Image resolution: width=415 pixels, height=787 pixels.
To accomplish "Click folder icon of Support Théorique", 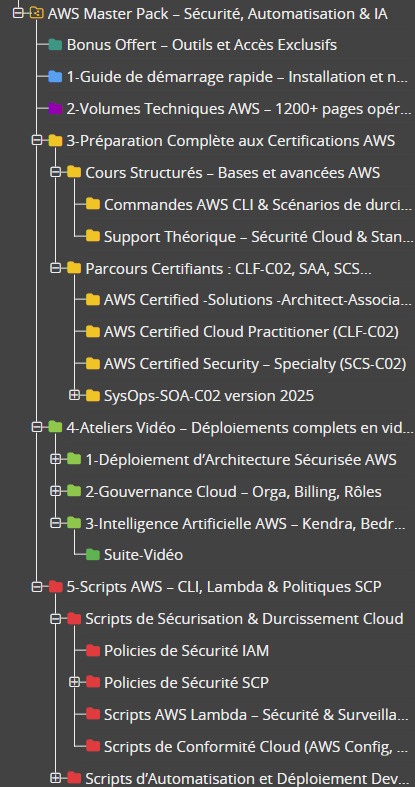I will 93,236.
